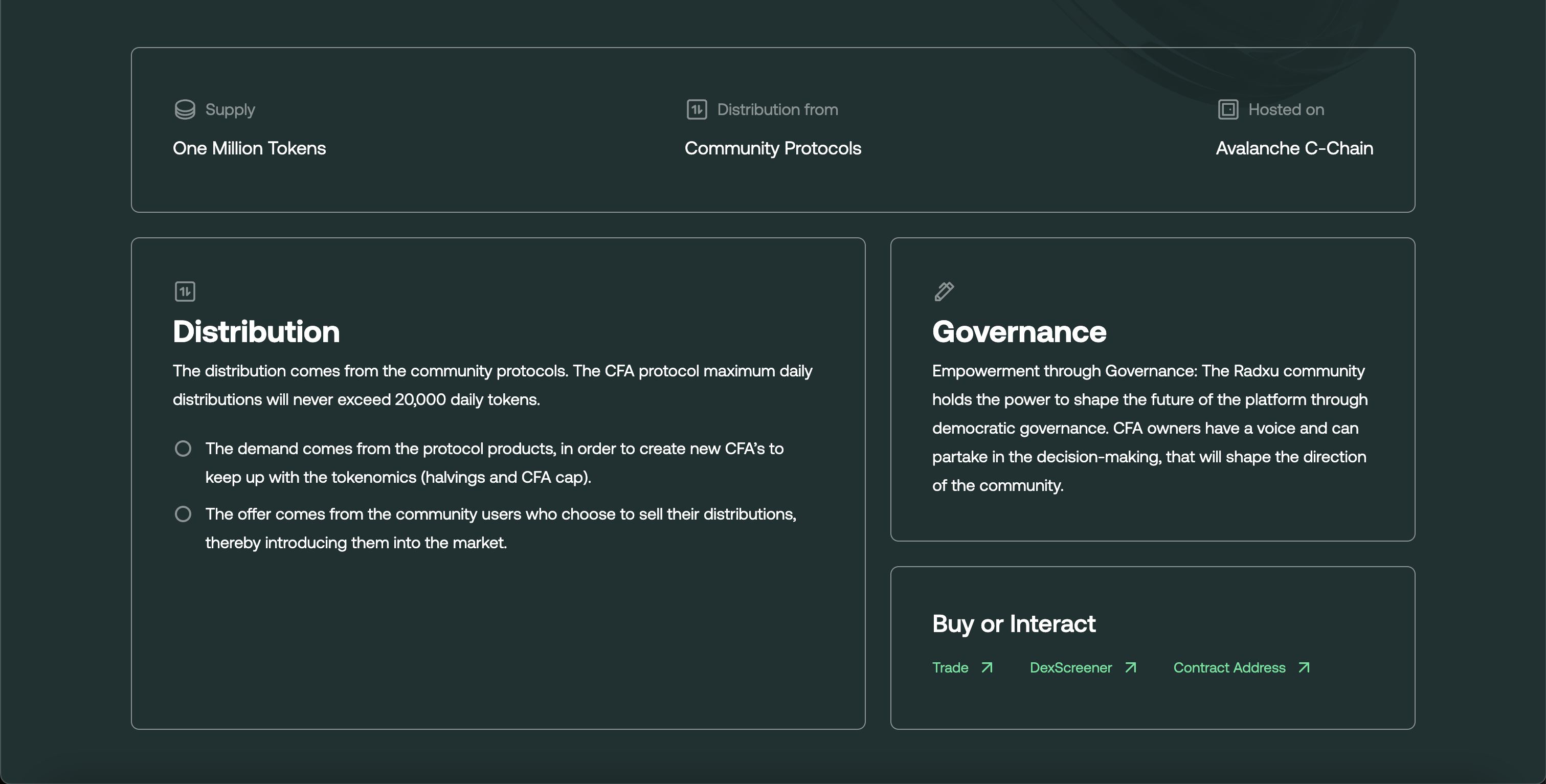Image resolution: width=1546 pixels, height=784 pixels.
Task: Click the Governance pencil icon
Action: [x=944, y=291]
